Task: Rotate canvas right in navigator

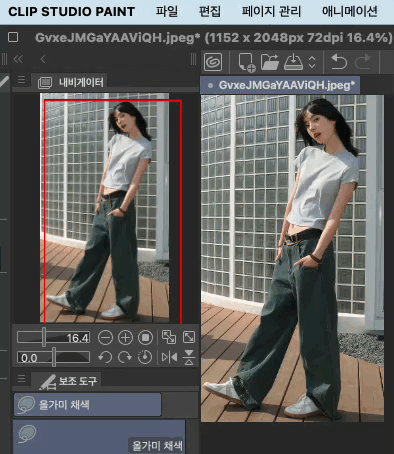Action: point(125,357)
